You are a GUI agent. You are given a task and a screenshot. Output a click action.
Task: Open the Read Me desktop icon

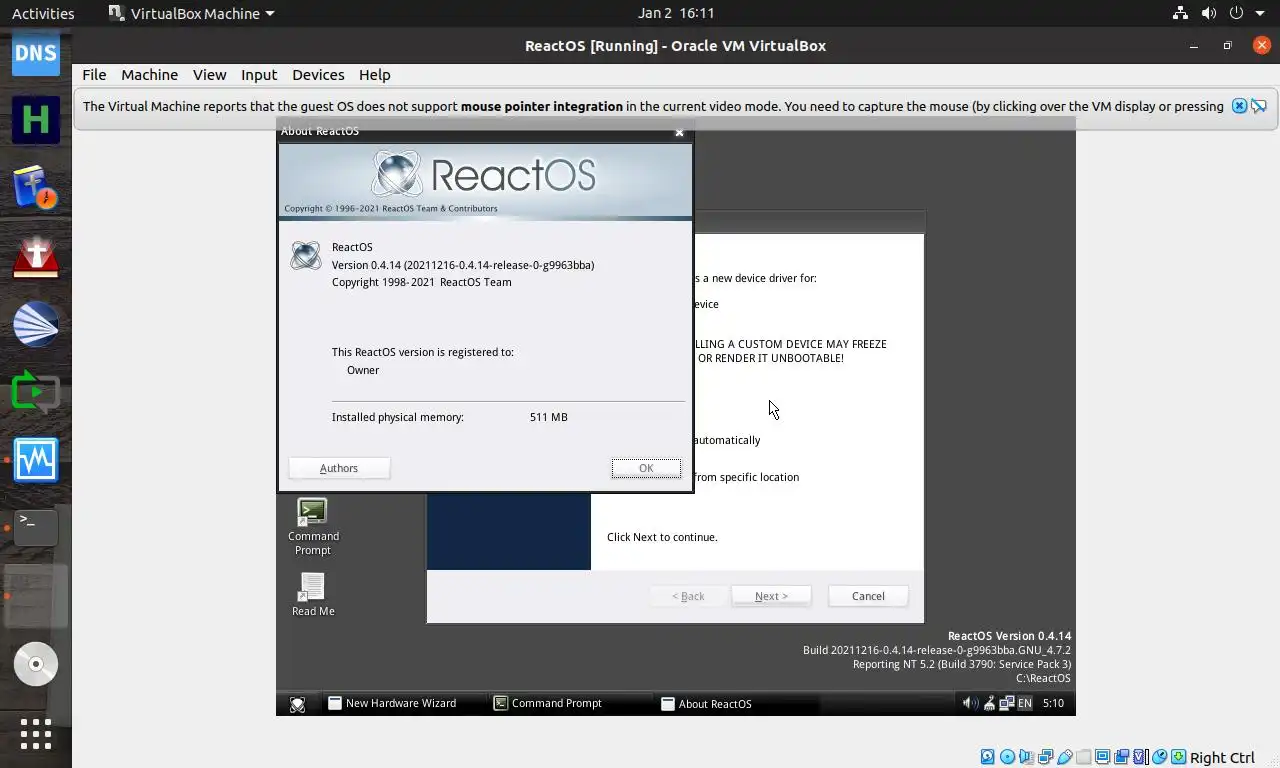click(313, 594)
